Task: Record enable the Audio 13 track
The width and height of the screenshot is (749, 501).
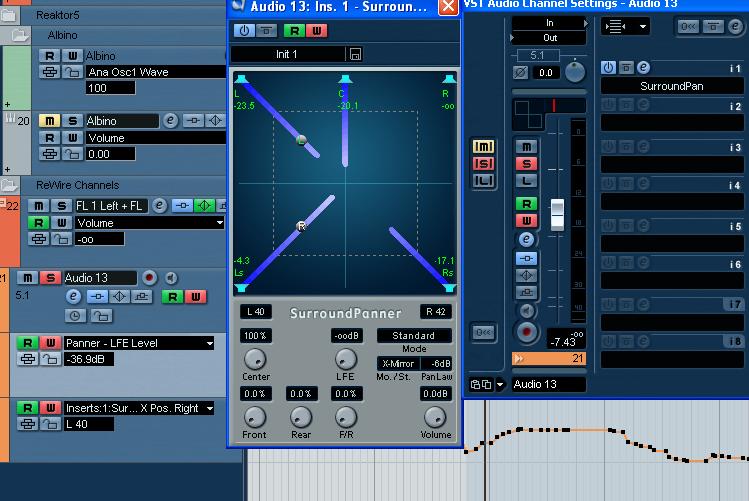Action: (149, 277)
